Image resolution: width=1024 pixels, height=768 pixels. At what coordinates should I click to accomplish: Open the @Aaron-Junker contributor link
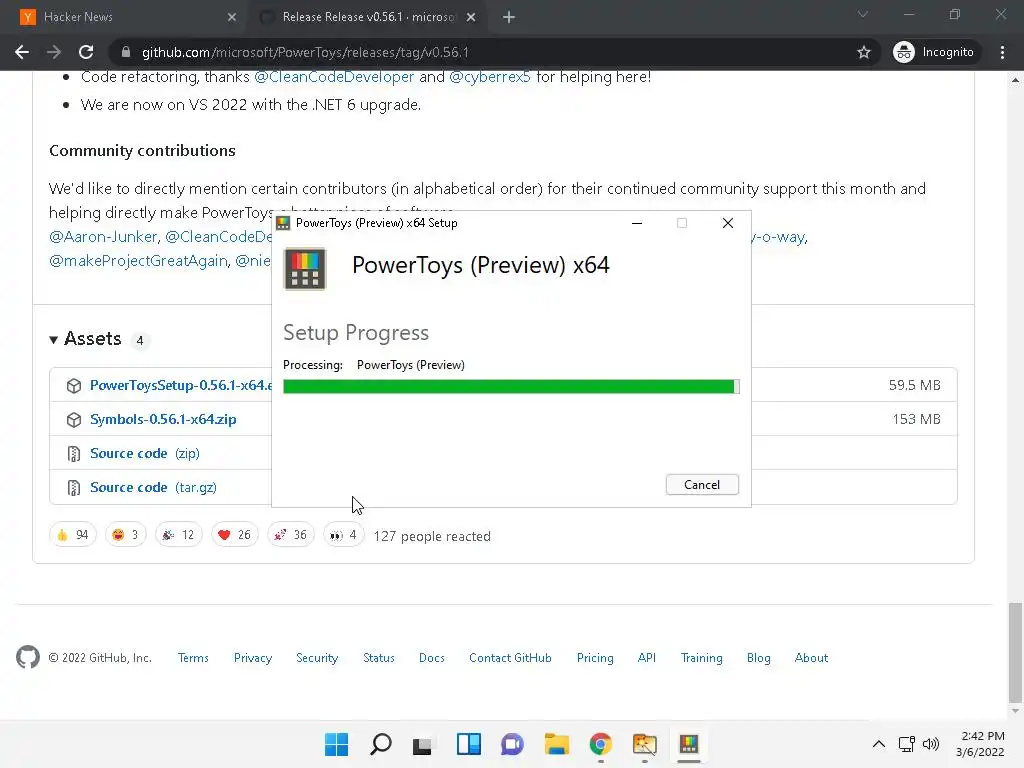[103, 236]
